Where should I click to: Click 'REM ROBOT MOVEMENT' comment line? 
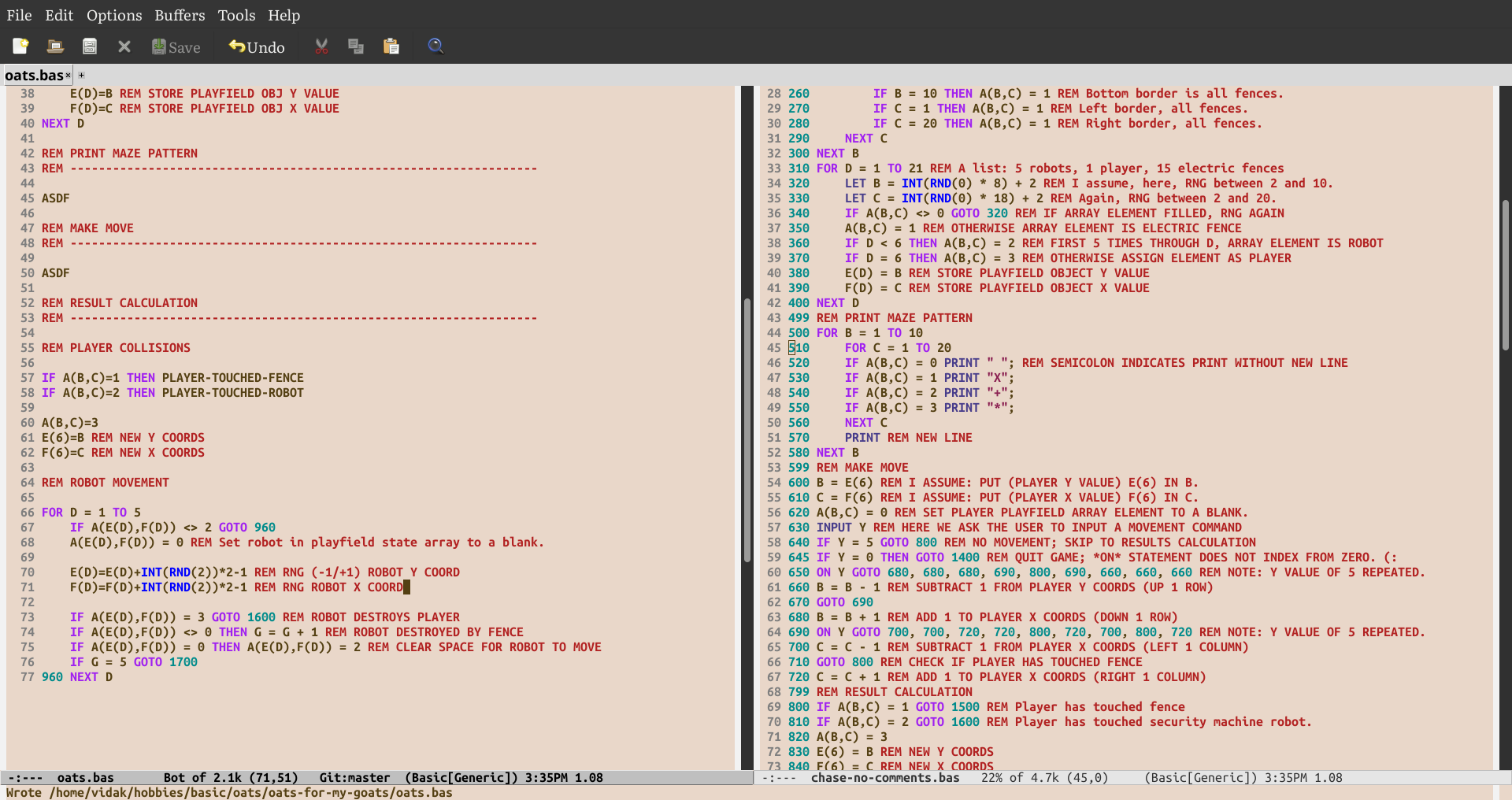point(106,483)
